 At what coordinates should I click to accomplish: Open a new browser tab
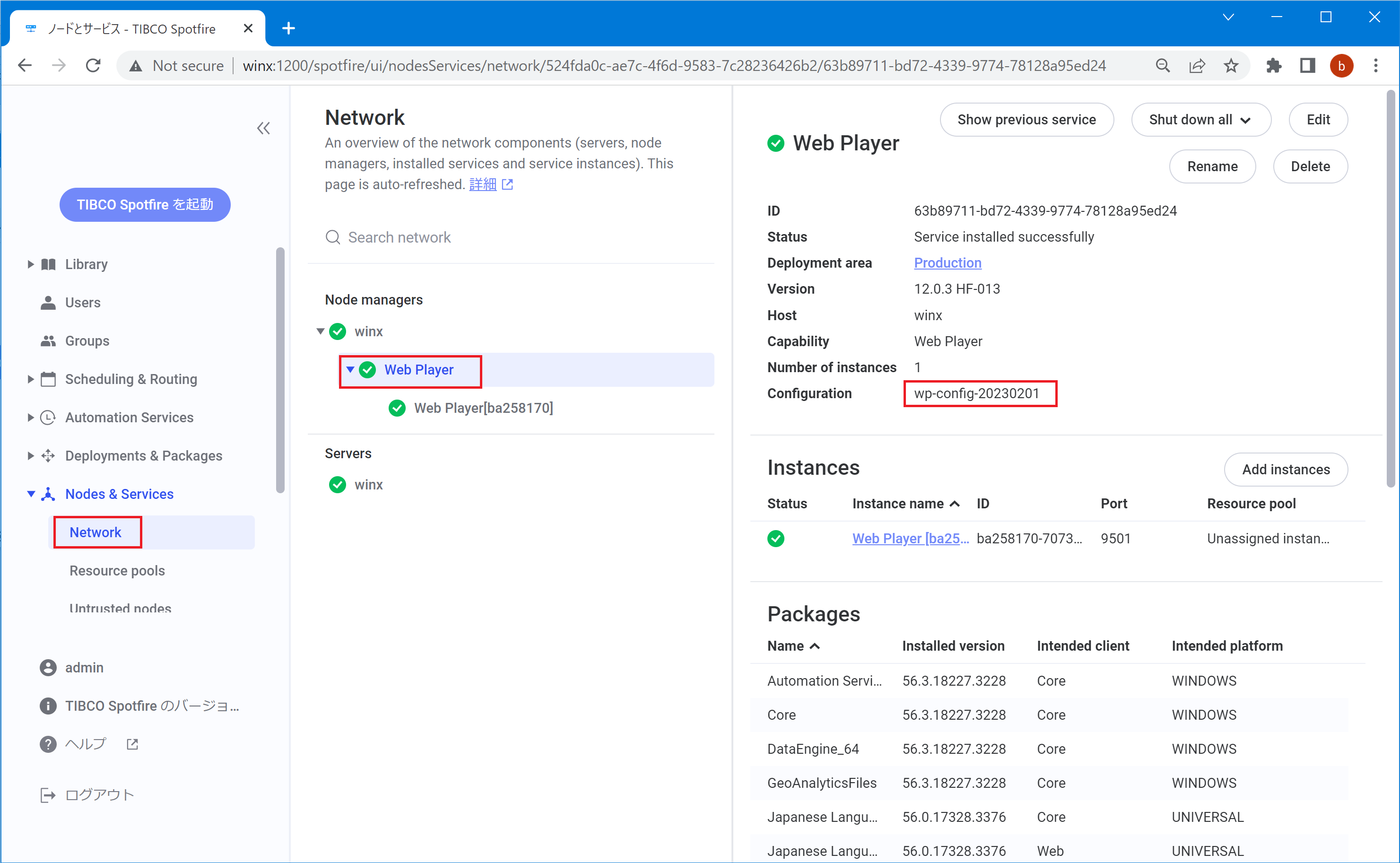289,28
